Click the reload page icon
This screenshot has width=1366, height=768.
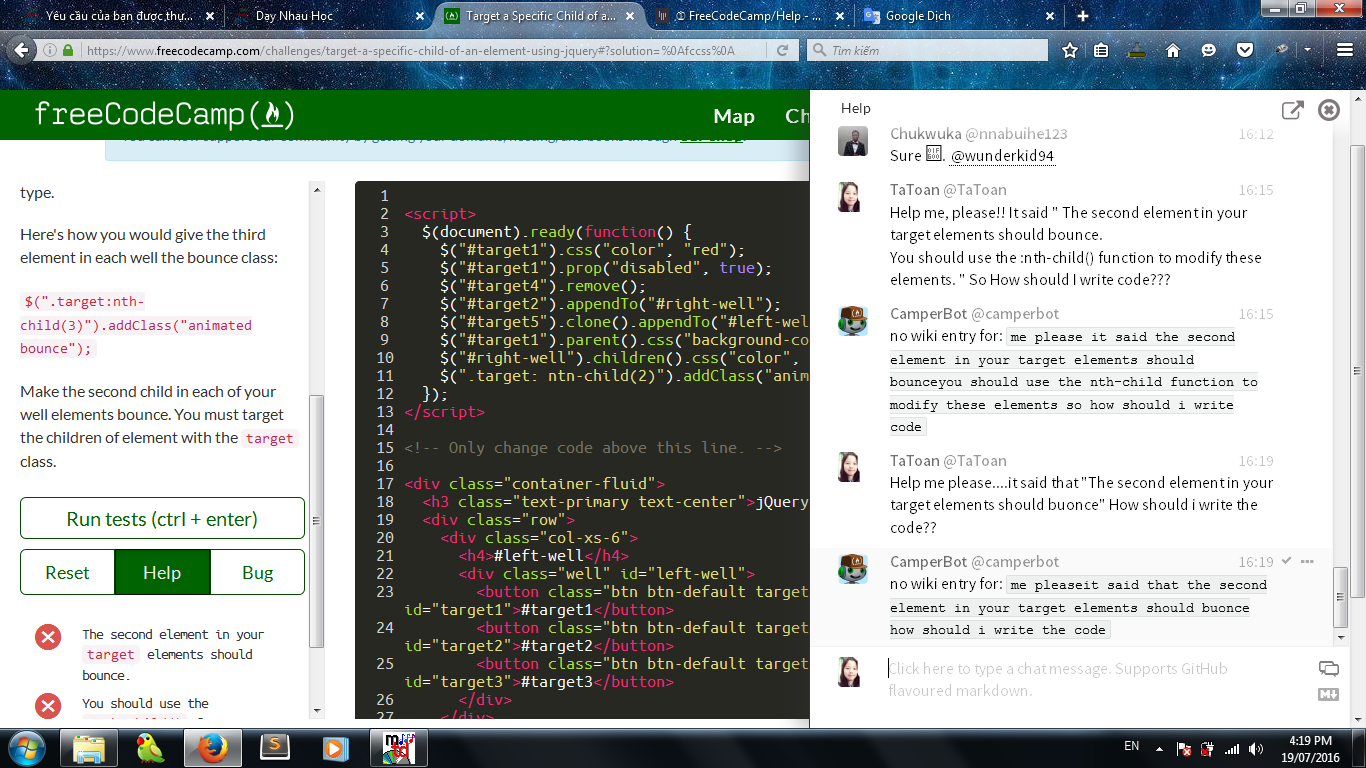click(782, 50)
